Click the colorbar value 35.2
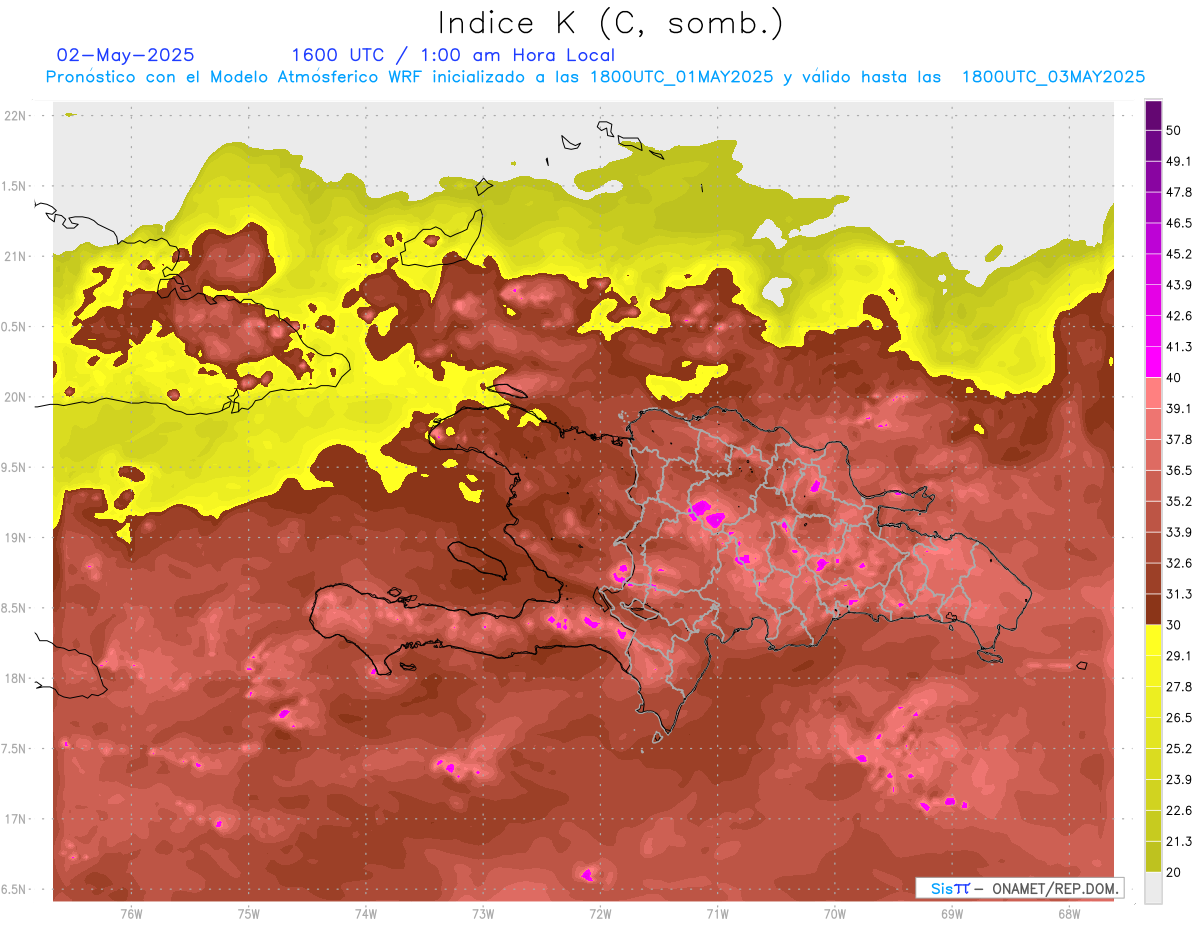This screenshot has height=927, width=1200. (1179, 501)
